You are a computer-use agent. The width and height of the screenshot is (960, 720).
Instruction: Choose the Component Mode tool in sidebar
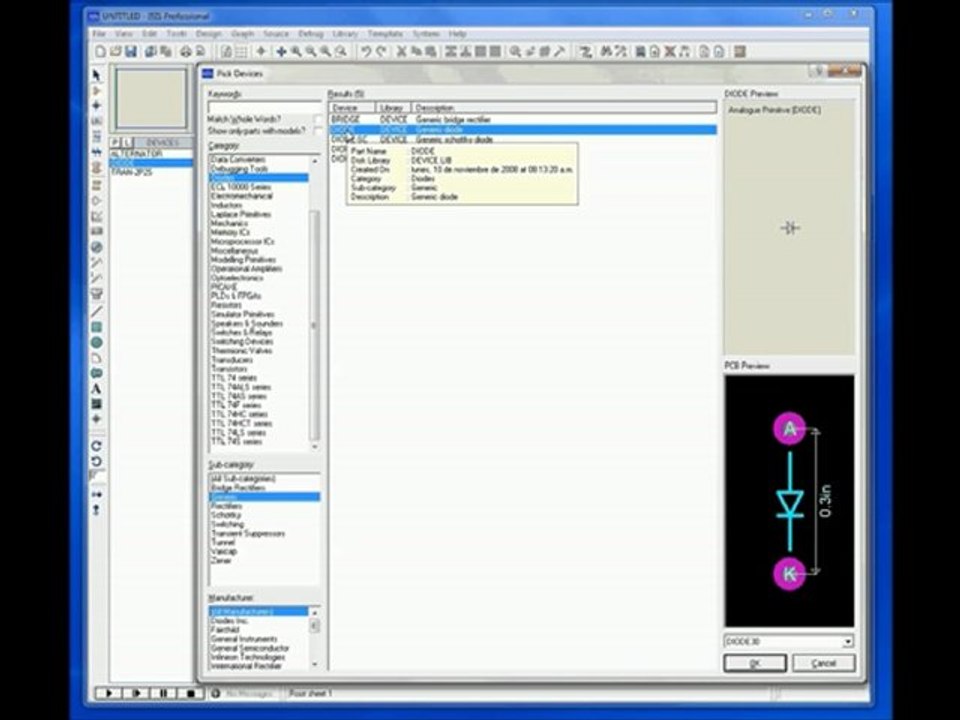(96, 91)
